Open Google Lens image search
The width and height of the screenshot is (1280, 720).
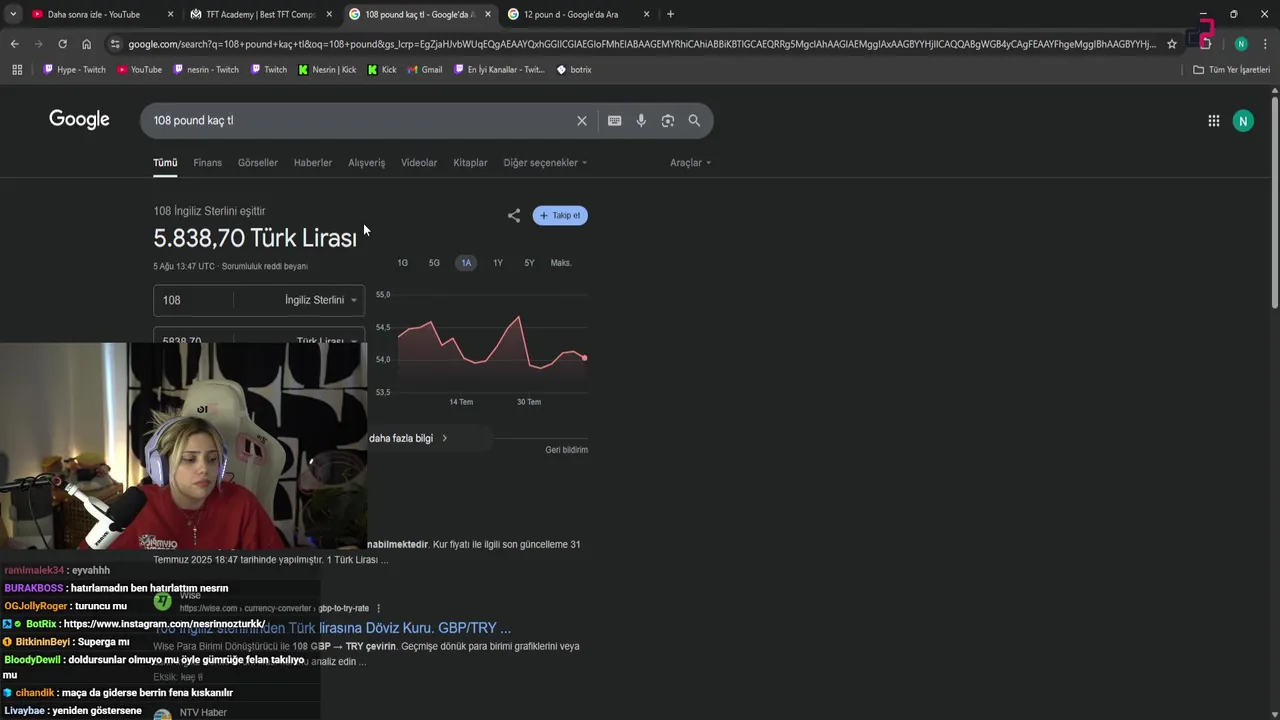[x=668, y=121]
